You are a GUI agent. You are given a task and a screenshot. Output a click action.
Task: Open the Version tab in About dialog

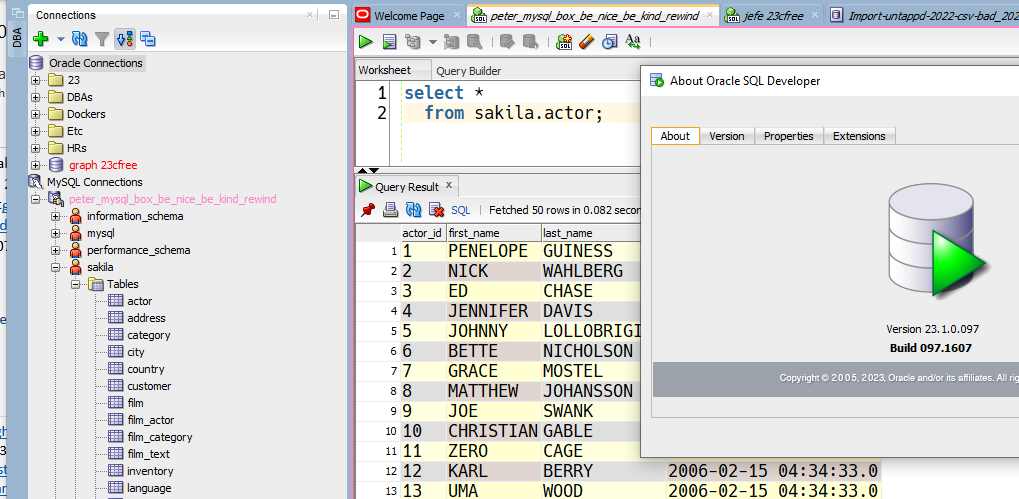[x=727, y=136]
